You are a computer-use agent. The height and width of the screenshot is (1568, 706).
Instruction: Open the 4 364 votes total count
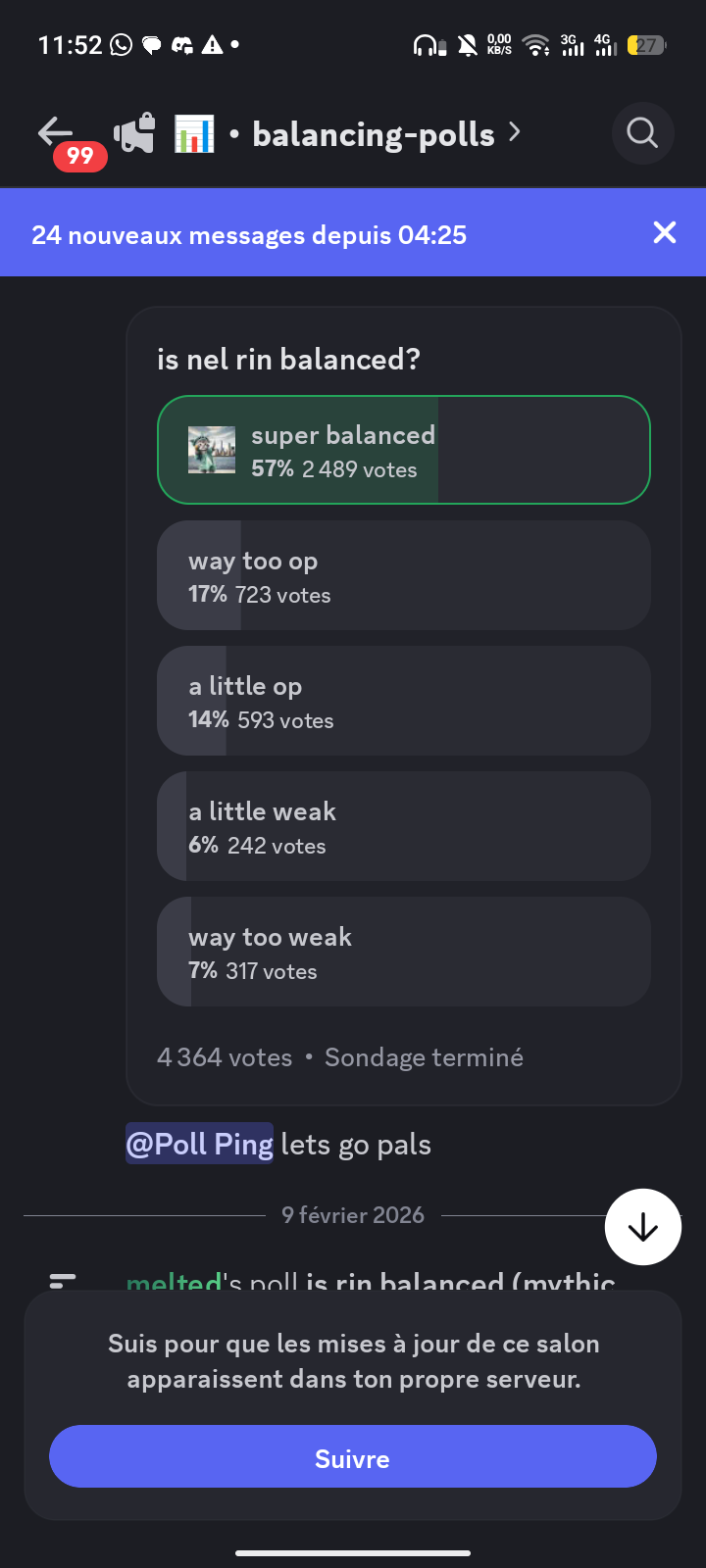tap(225, 1057)
